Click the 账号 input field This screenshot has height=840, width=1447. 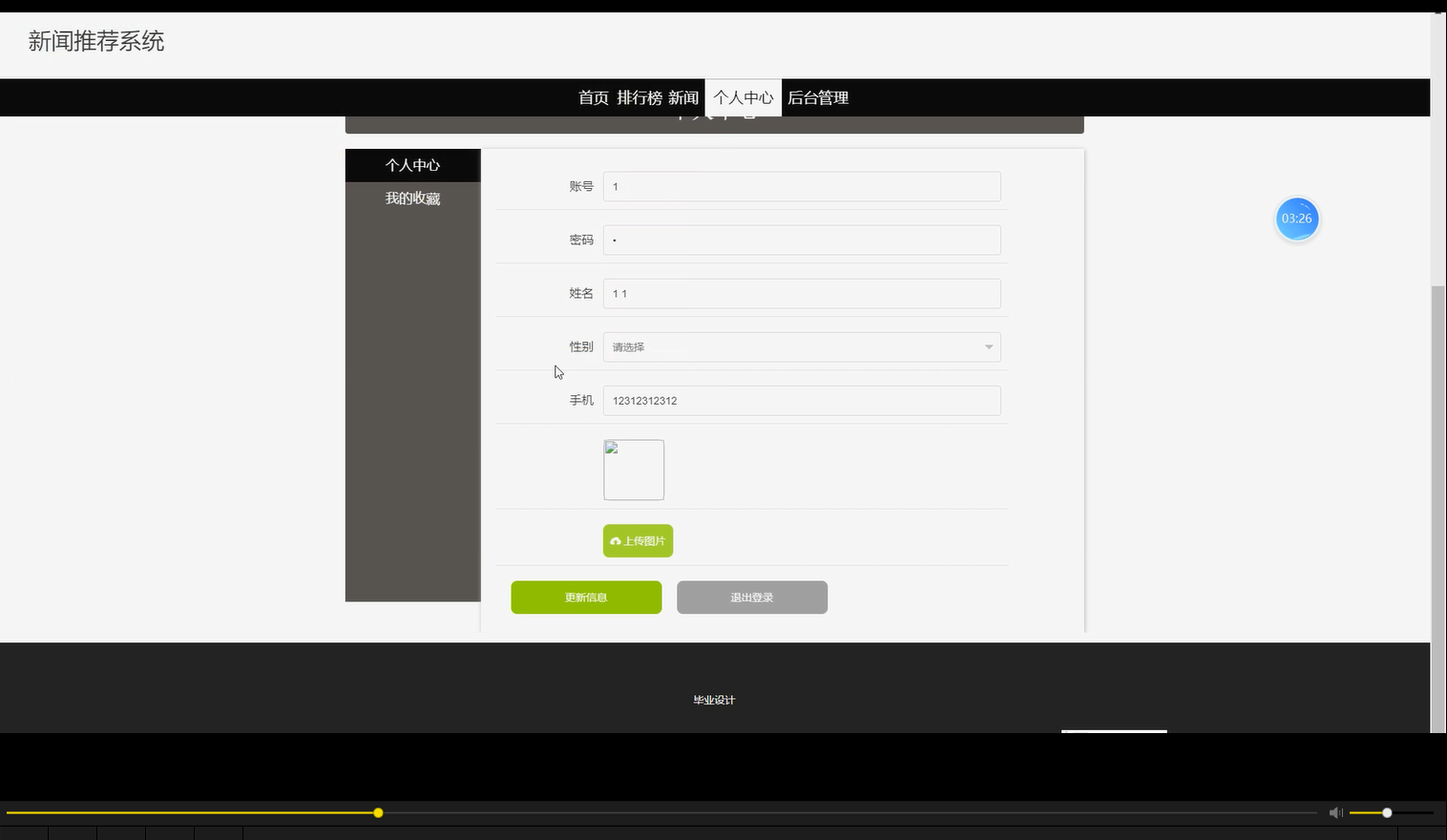click(x=802, y=186)
